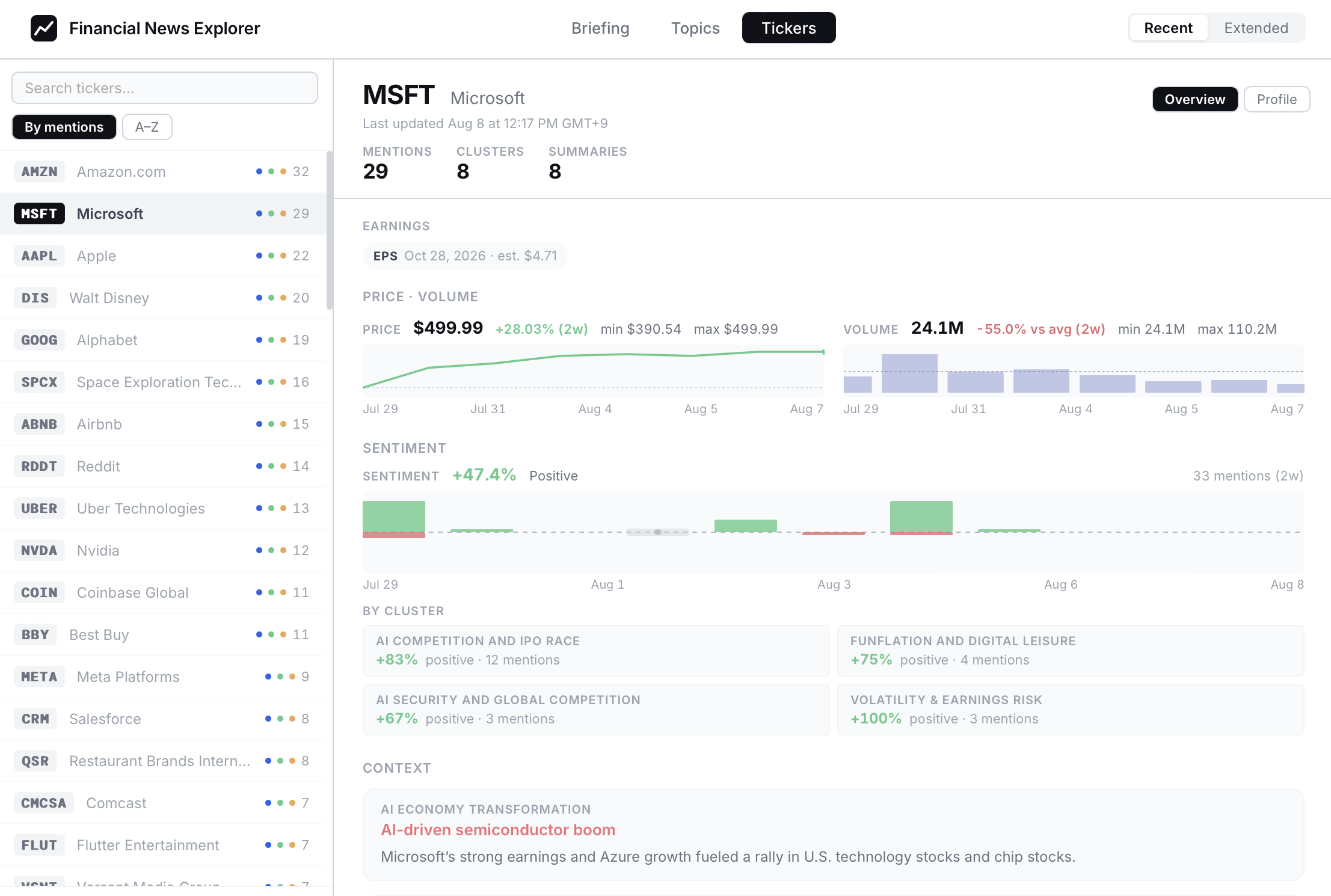Switch to Recent time range
Viewport: 1331px width, 896px height.
tap(1168, 28)
